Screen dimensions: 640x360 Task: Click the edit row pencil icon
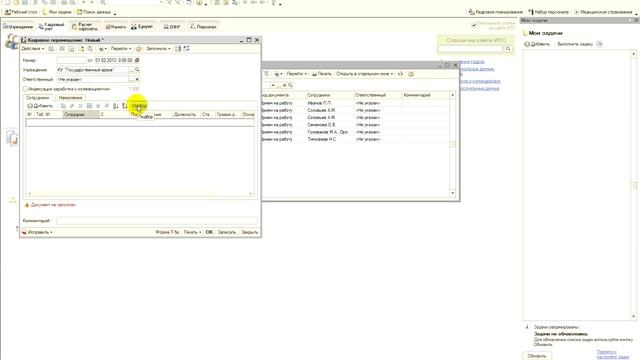click(72, 106)
